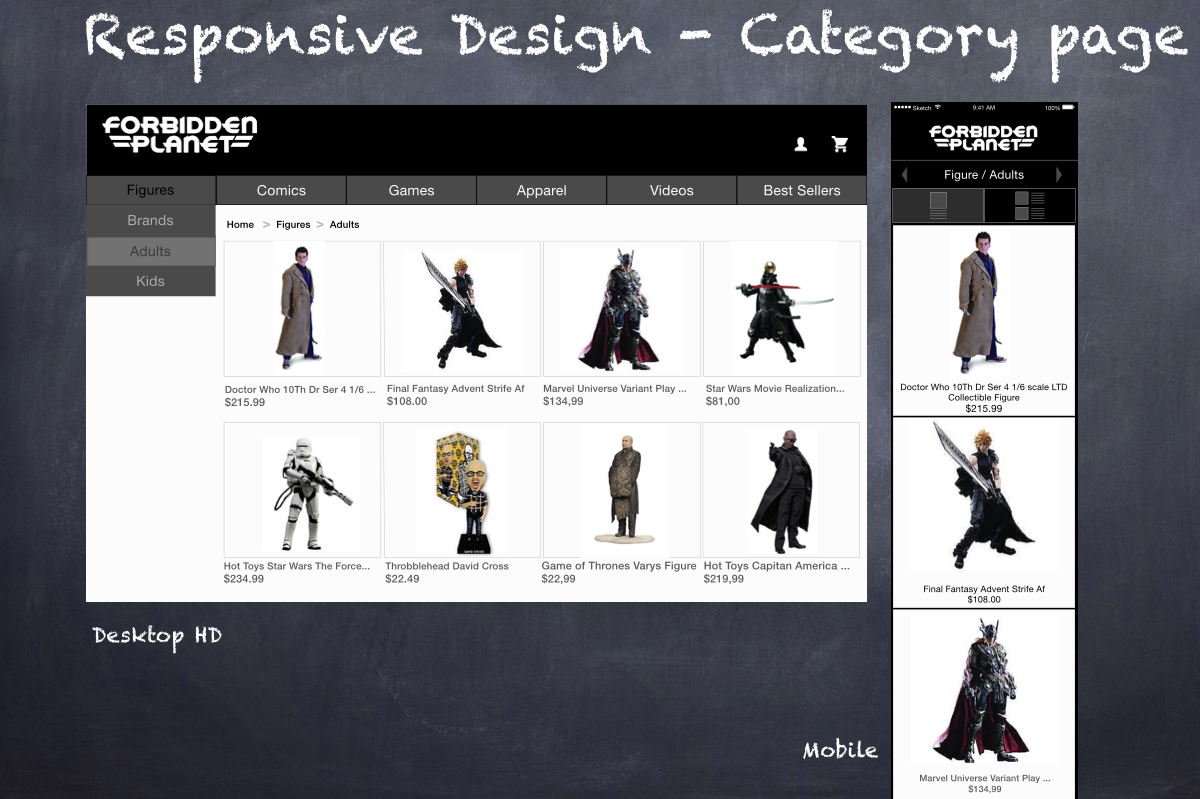Open the Figures tab in desktop nav
This screenshot has width=1200, height=799.
[x=151, y=190]
